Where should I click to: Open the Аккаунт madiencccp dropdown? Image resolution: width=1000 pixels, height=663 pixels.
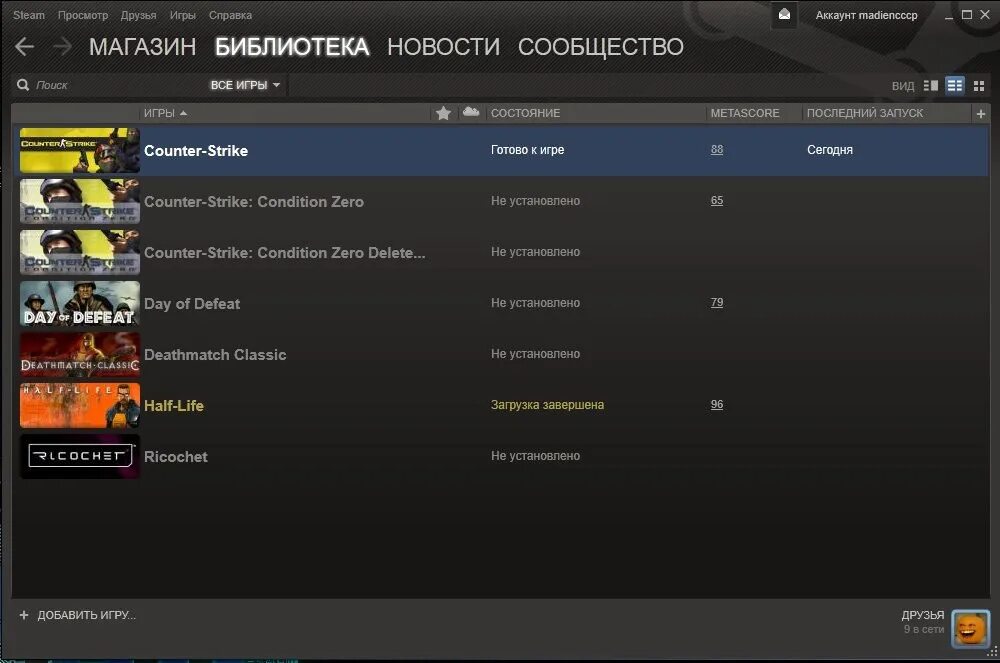click(866, 15)
